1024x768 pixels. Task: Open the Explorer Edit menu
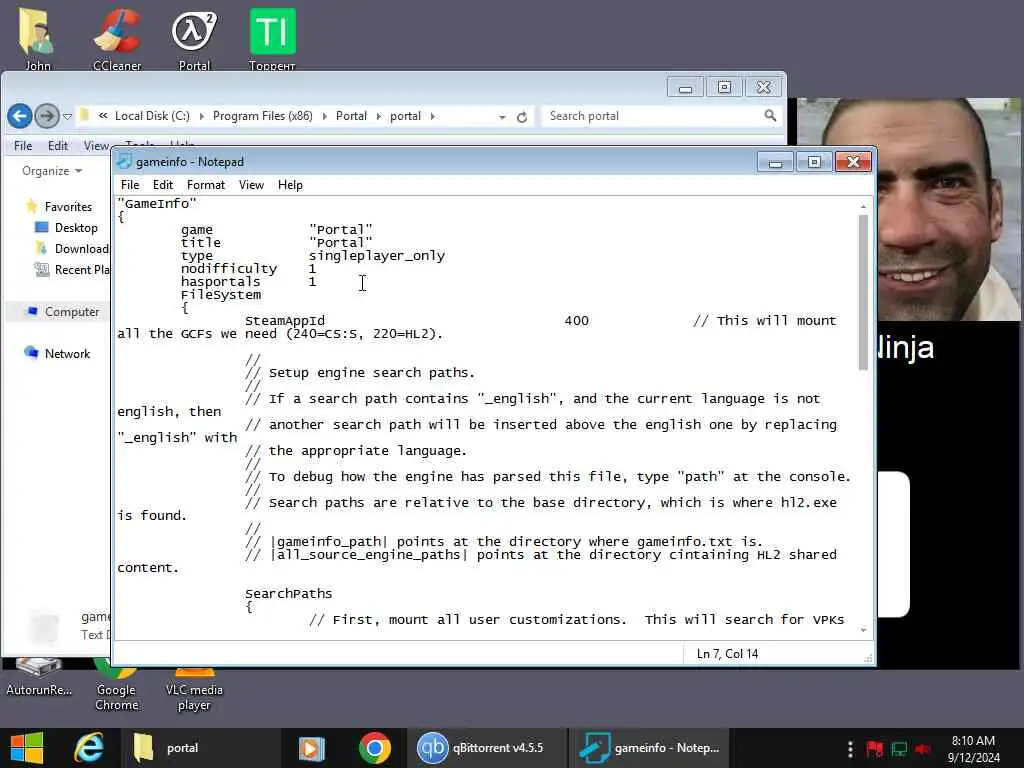57,146
